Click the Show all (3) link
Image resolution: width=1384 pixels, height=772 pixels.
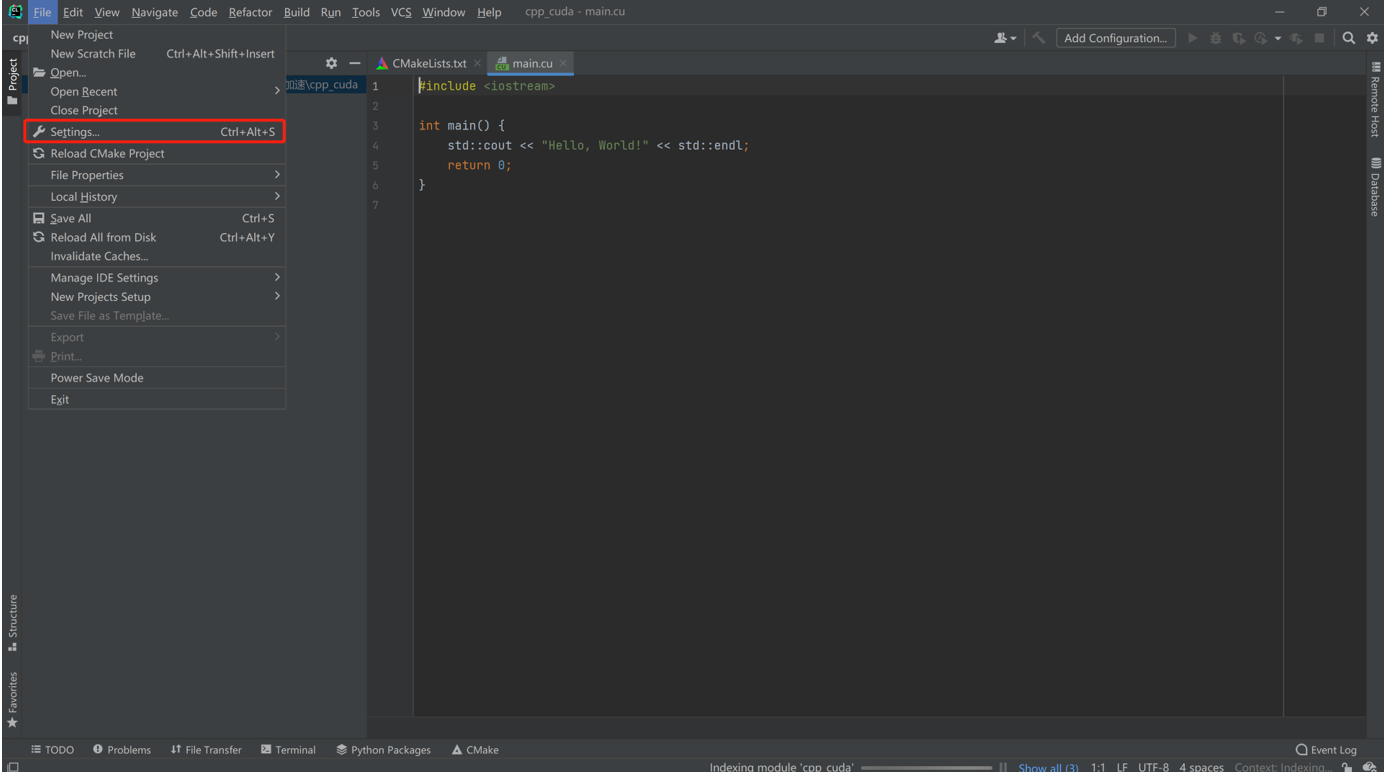[x=1048, y=767]
